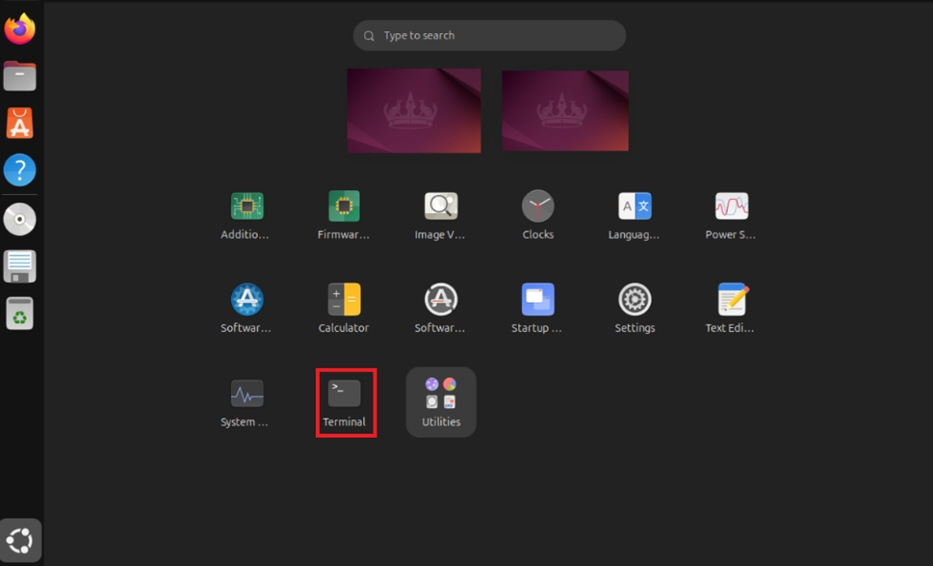Viewport: 933px width, 566px height.
Task: Click the Type to search field
Action: [x=489, y=36]
